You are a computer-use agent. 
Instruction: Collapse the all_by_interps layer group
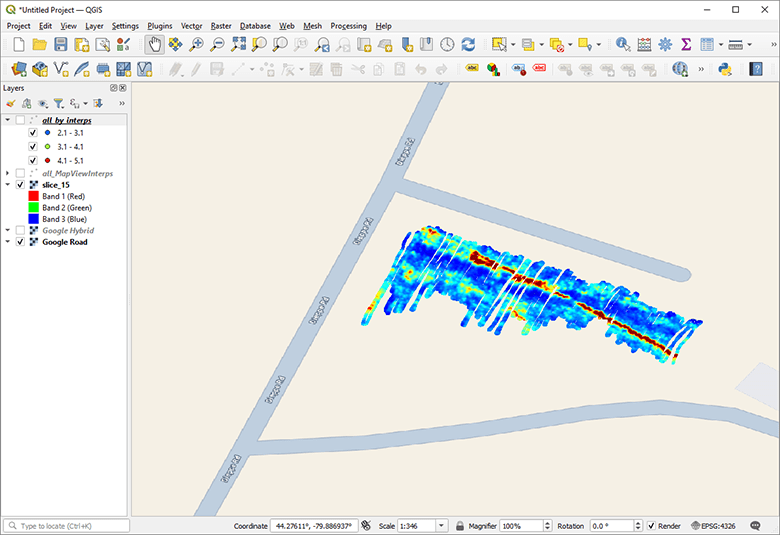(8, 120)
